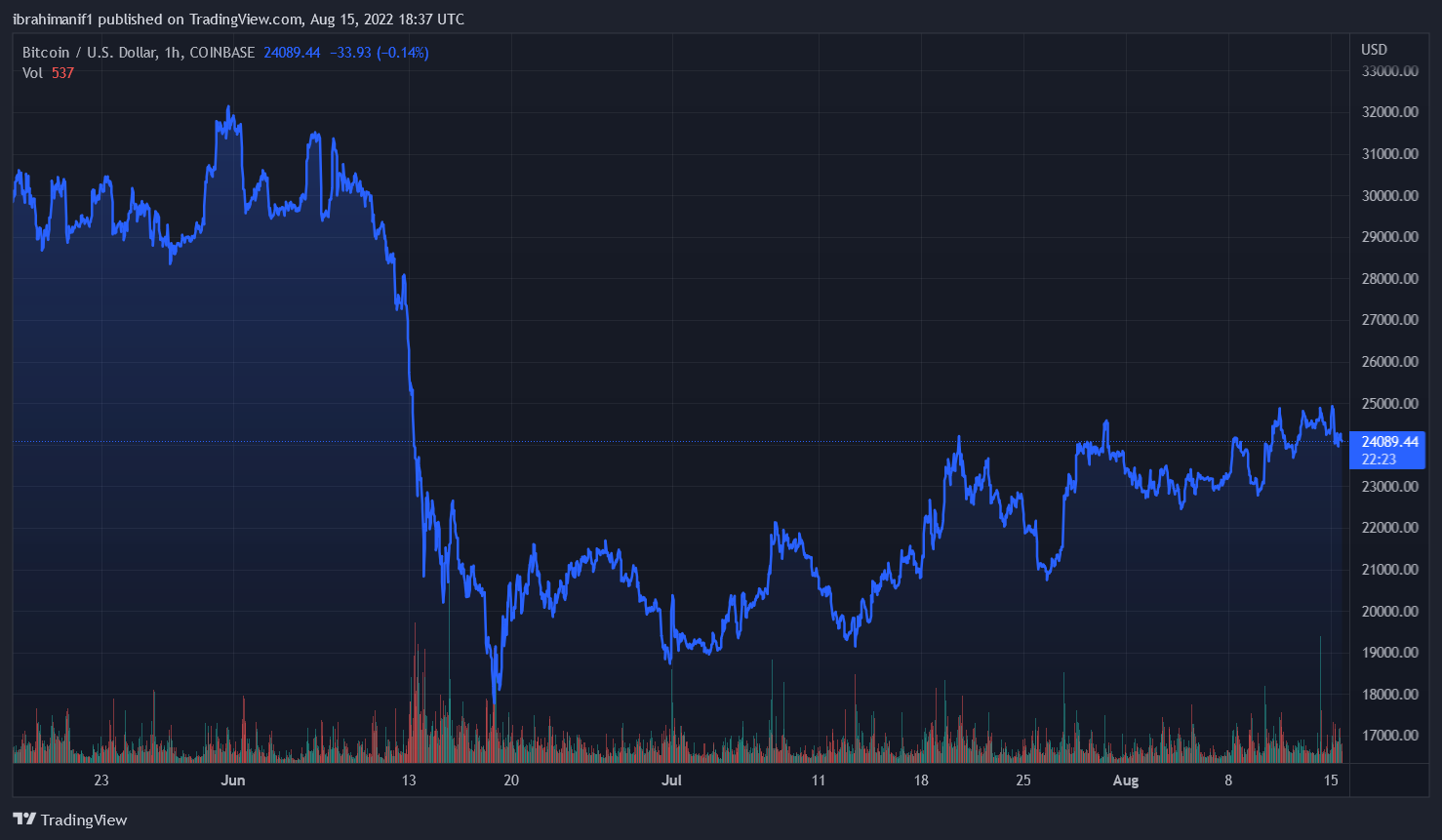Select the Jun label on the time axis
The height and width of the screenshot is (840, 1442).
tap(232, 780)
